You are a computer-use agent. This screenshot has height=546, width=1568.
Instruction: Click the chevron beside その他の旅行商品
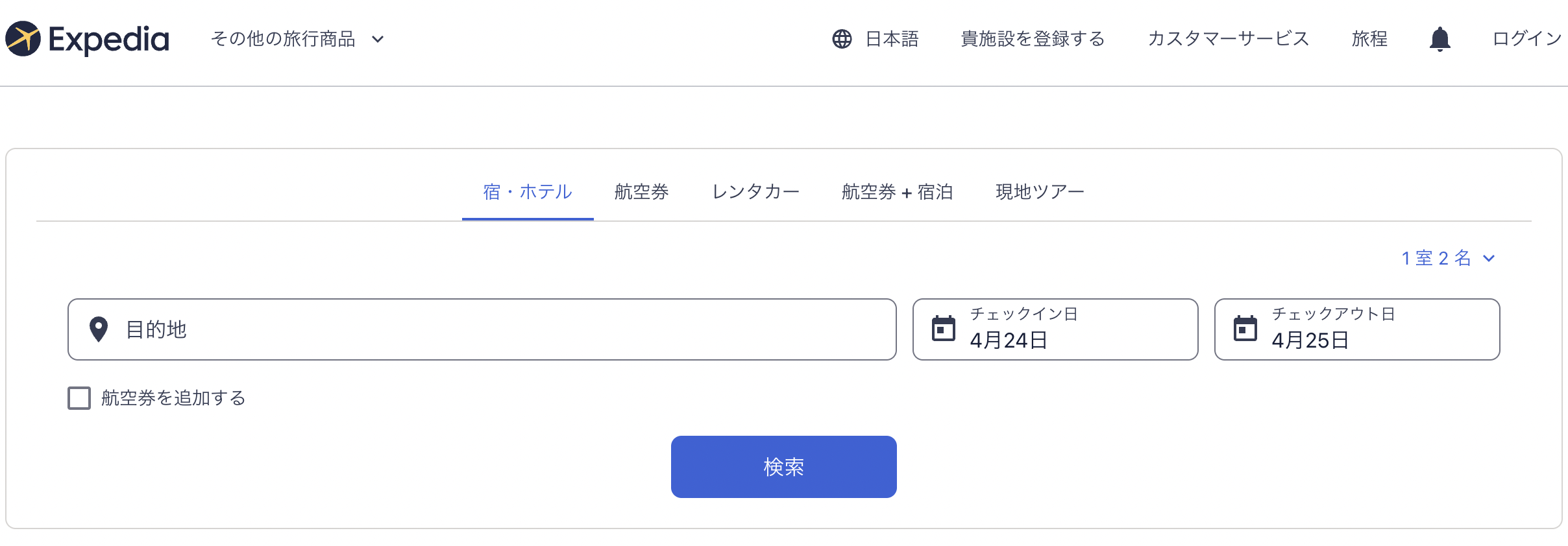(378, 40)
